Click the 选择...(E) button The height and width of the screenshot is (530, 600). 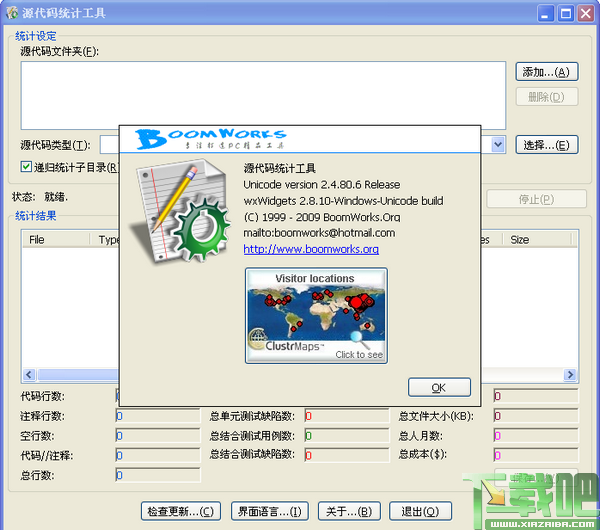coord(546,145)
